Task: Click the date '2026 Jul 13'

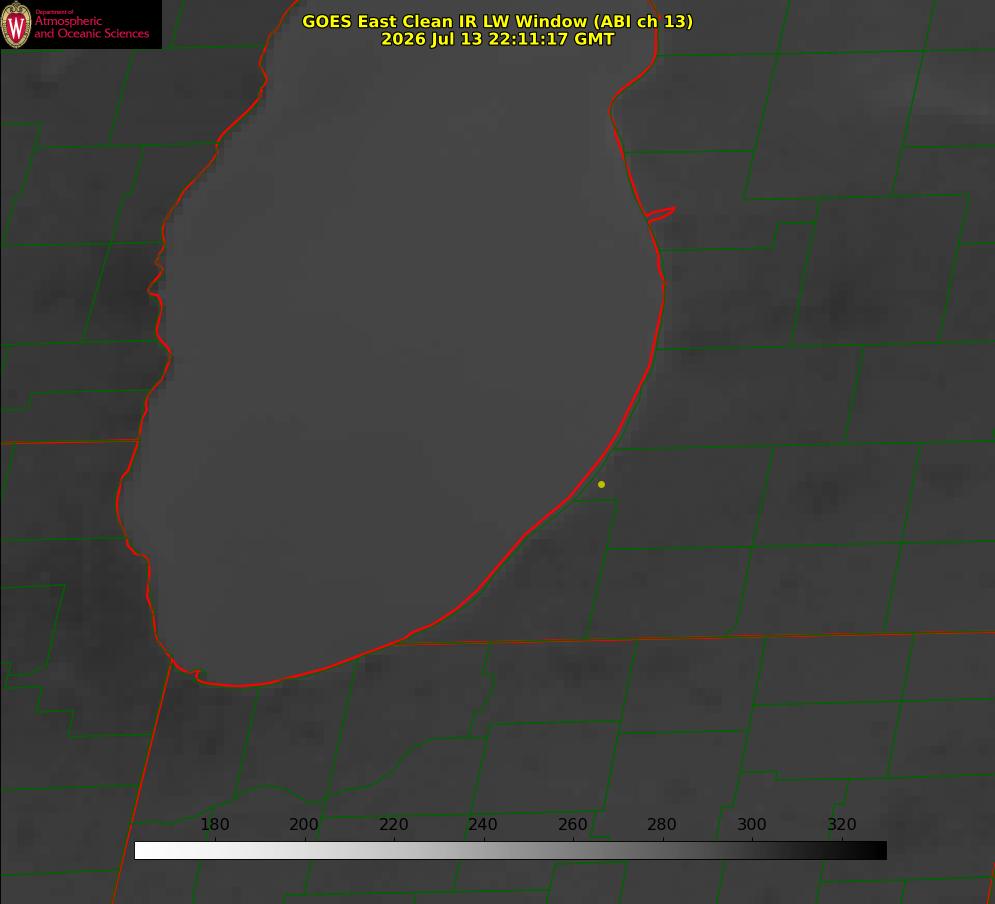Action: coord(432,39)
